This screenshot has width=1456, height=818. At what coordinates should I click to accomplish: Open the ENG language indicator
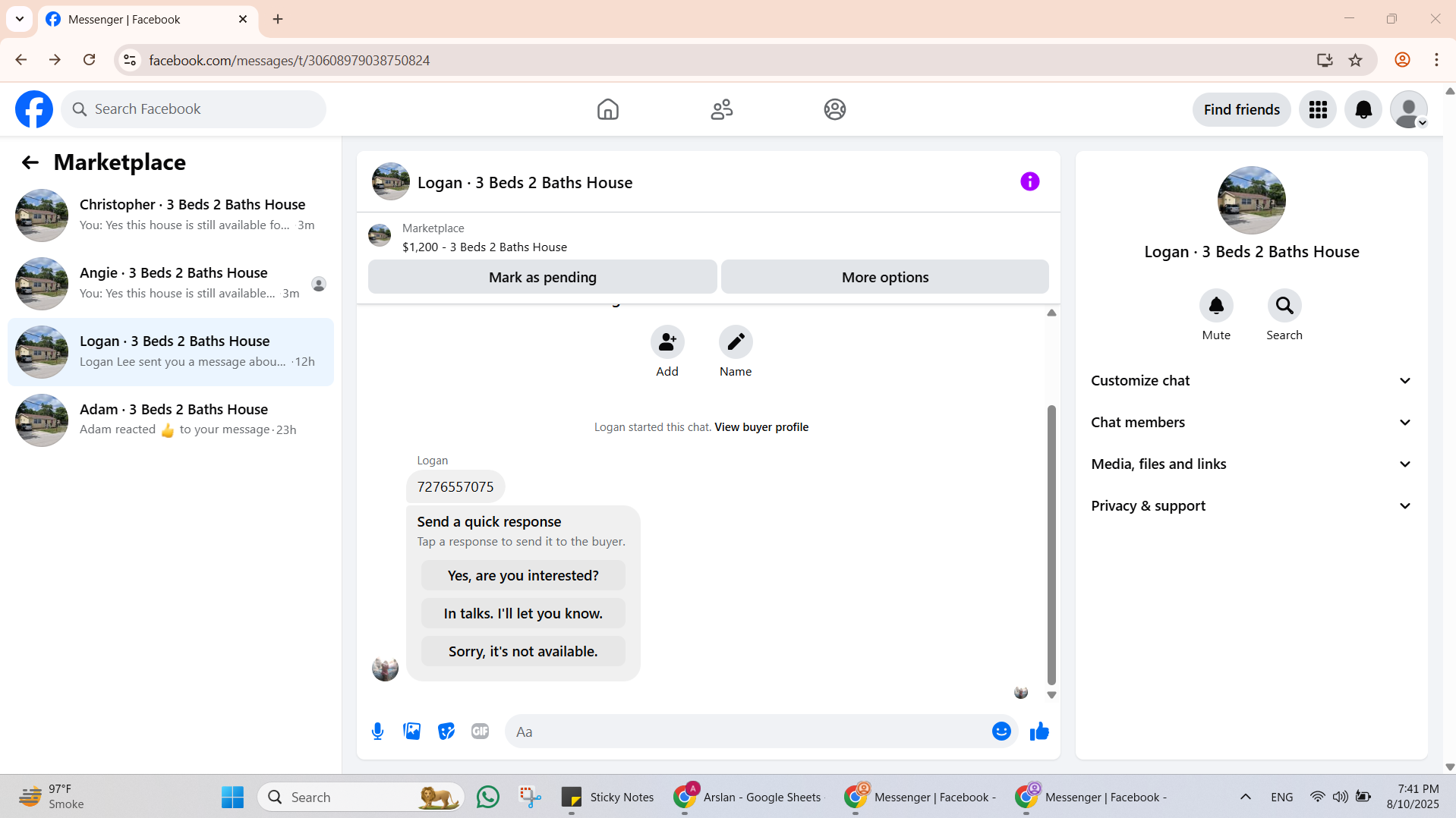[x=1281, y=797]
